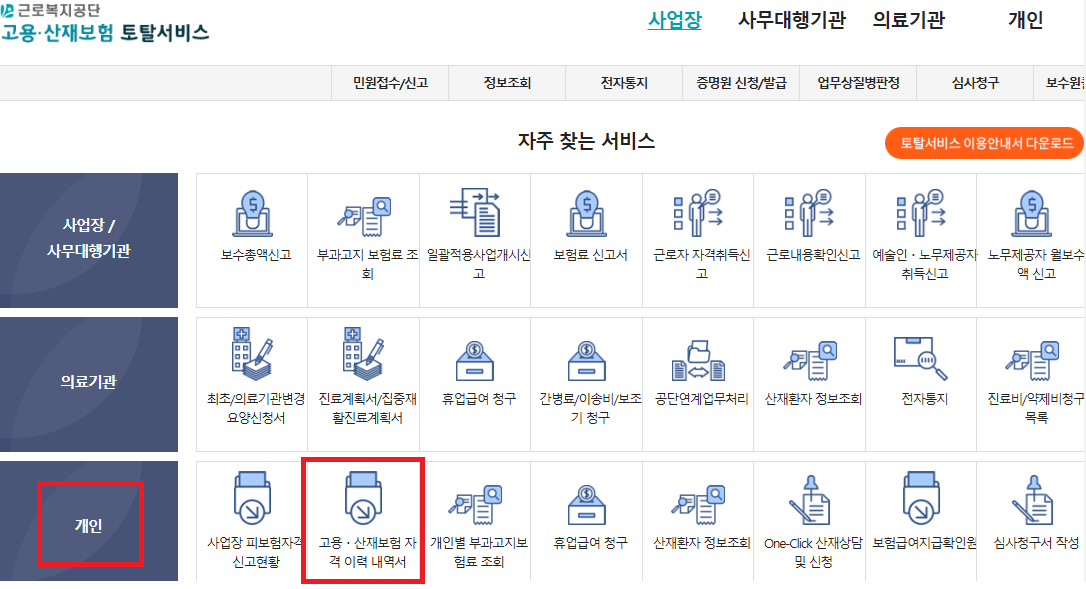Open the 정보조회 menu
The height and width of the screenshot is (589, 1086).
507,83
